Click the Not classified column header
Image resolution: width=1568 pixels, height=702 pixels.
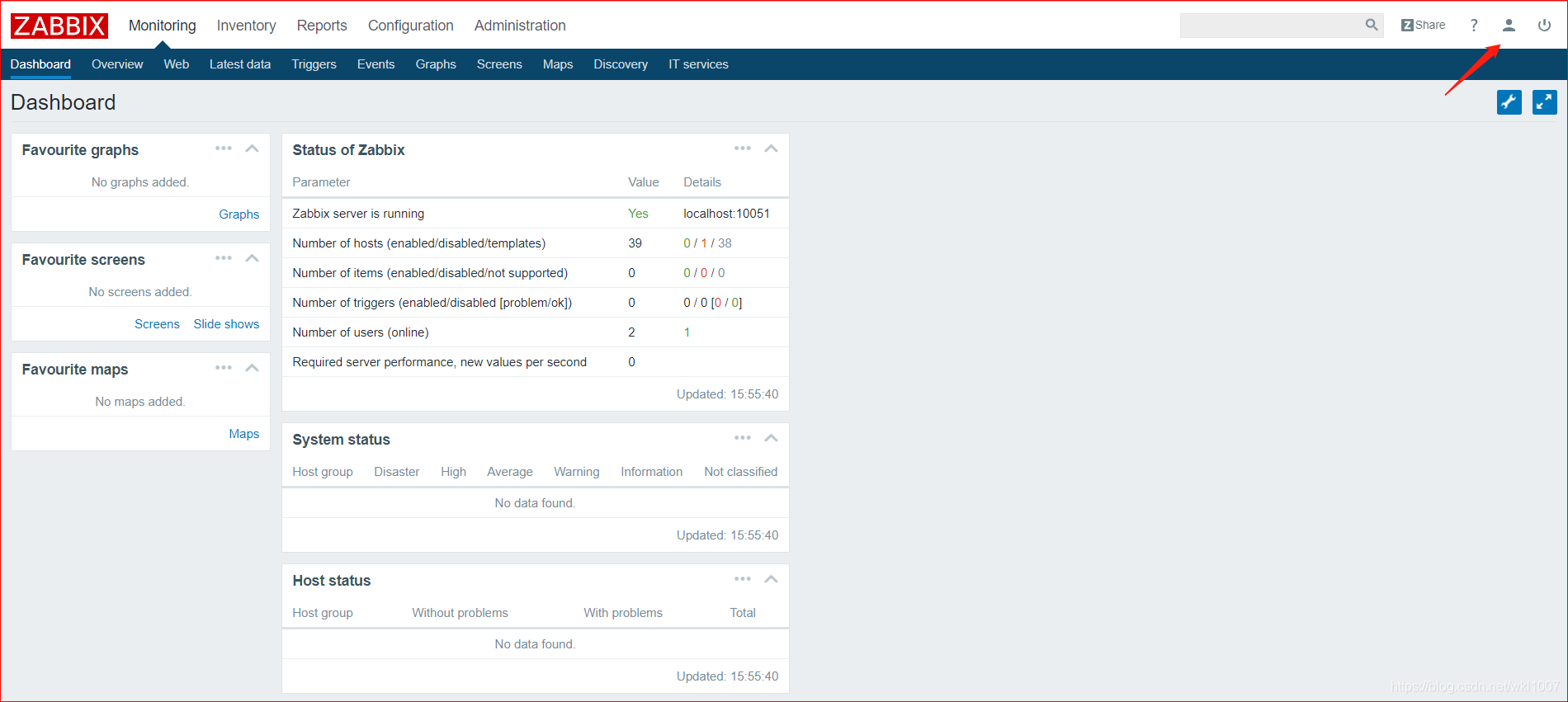pyautogui.click(x=740, y=472)
